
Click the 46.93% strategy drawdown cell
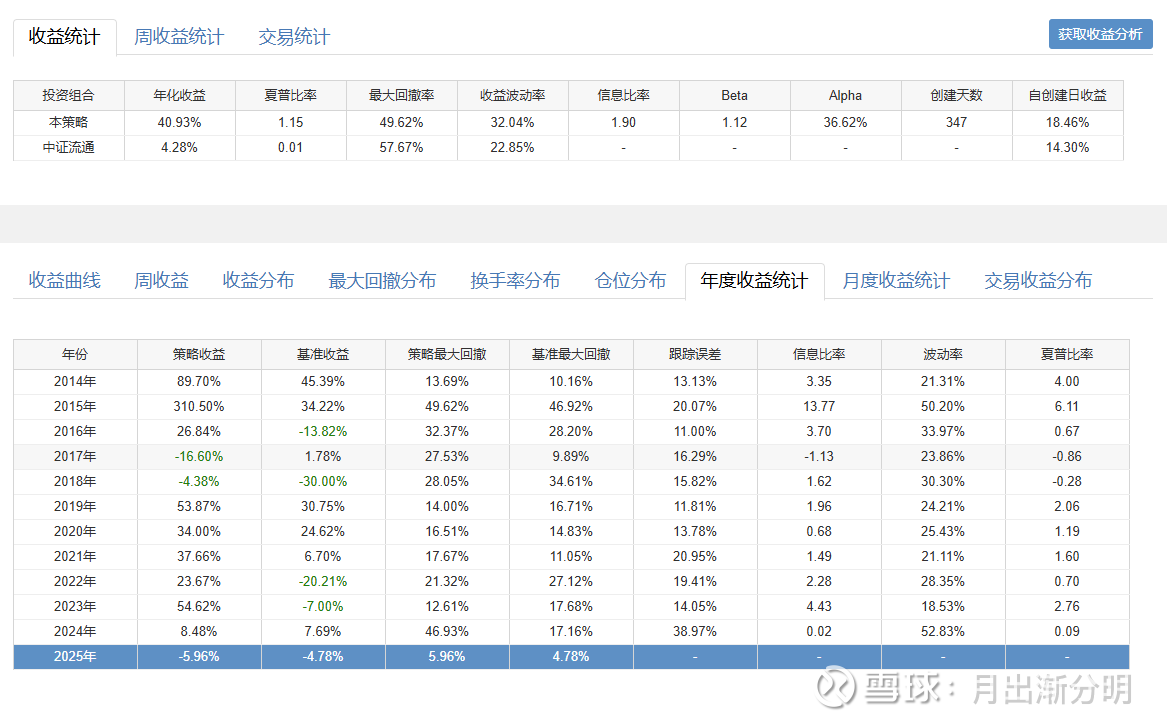coord(447,631)
